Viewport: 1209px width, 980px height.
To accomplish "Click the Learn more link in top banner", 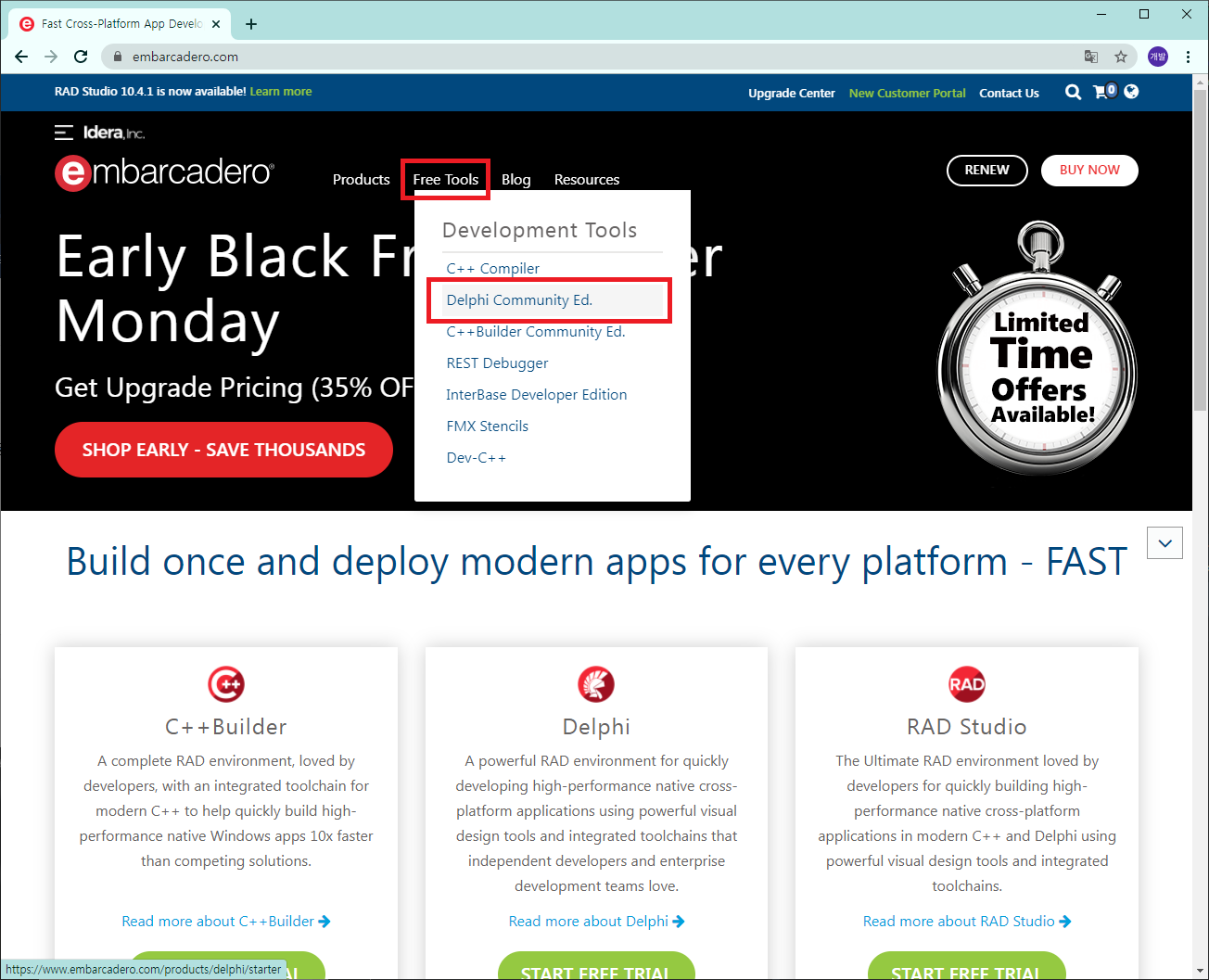I will (281, 92).
